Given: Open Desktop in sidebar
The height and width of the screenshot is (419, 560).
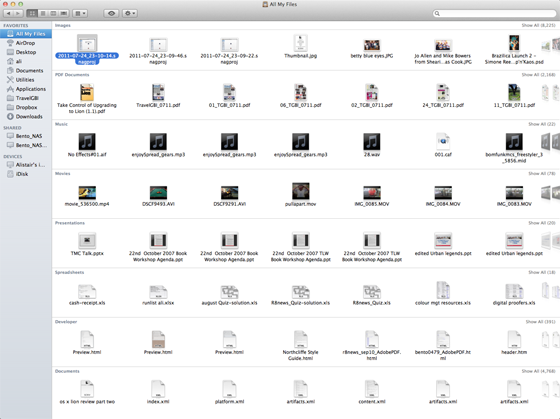Looking at the screenshot, I should 26,52.
